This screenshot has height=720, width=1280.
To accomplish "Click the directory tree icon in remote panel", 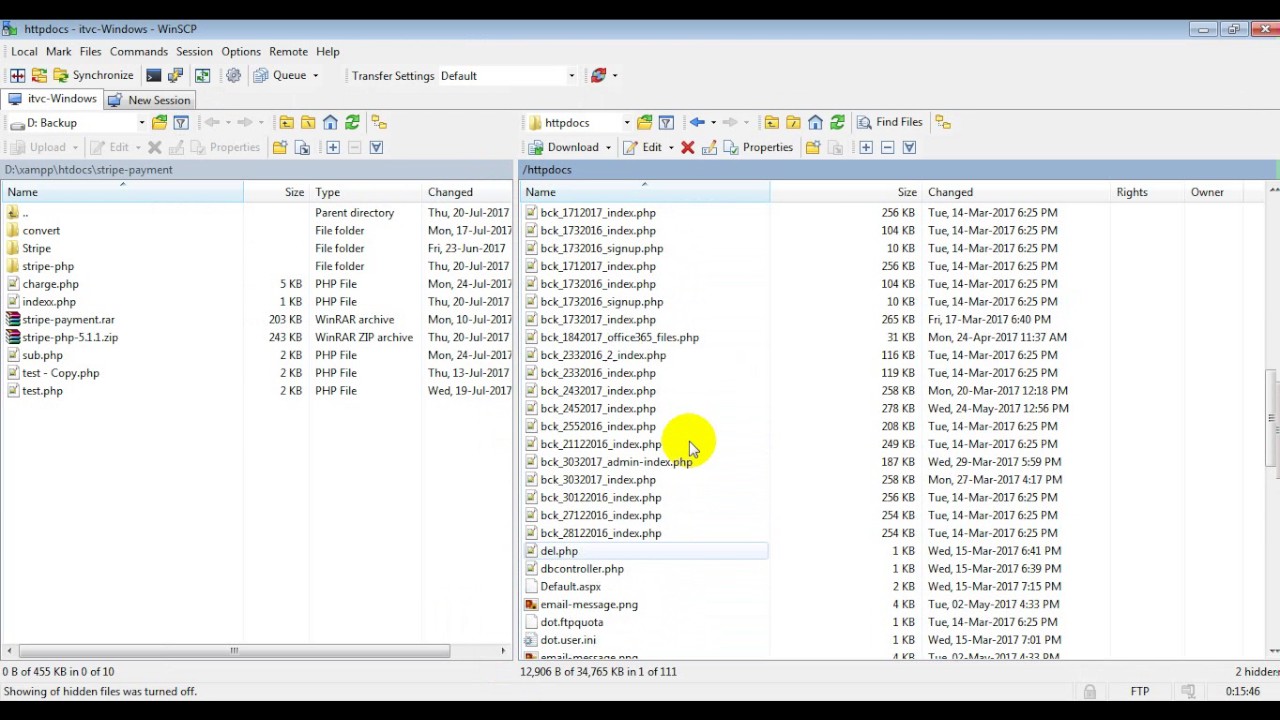I will 943,122.
